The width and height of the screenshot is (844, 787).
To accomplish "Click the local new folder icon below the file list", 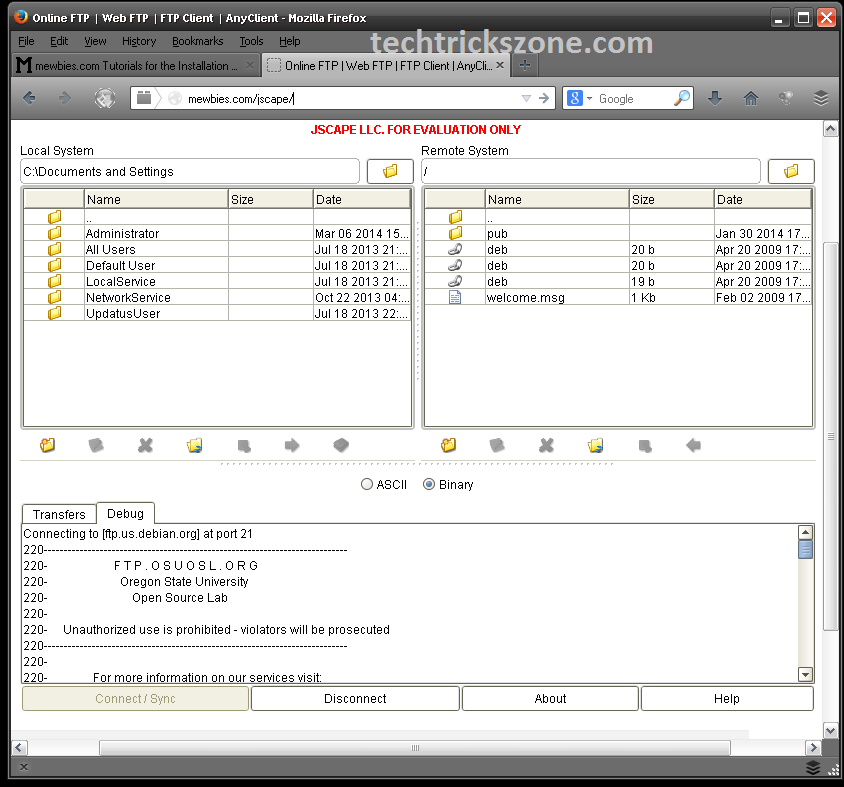I will tap(48, 446).
